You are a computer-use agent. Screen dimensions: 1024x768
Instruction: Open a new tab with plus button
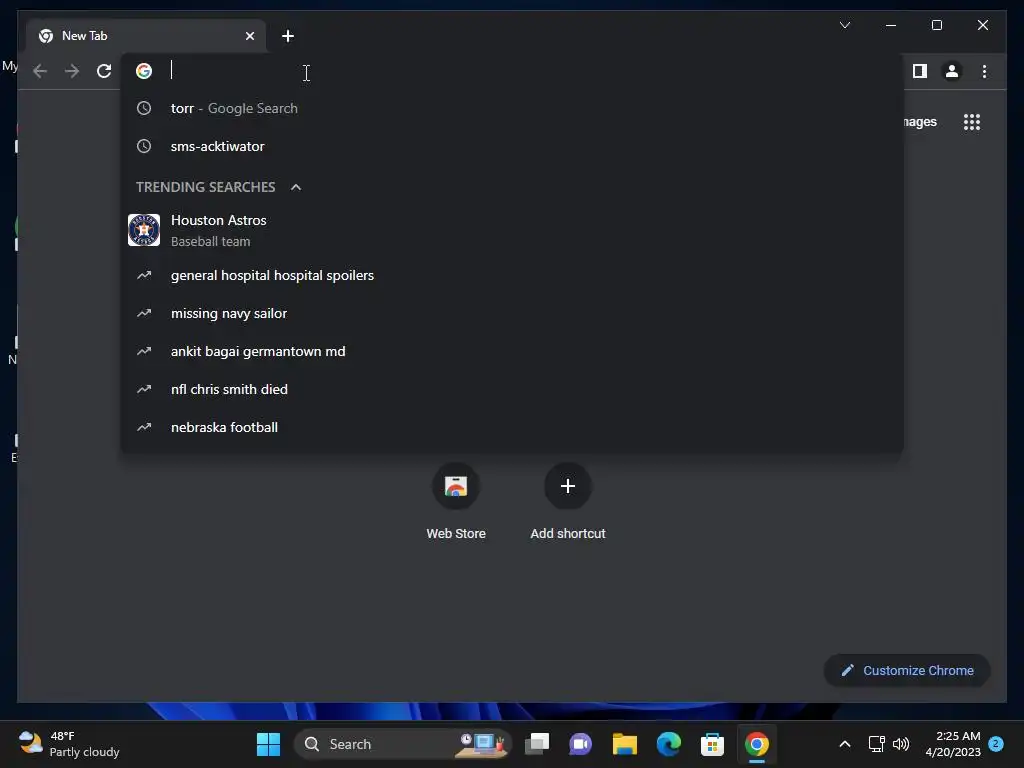point(287,36)
